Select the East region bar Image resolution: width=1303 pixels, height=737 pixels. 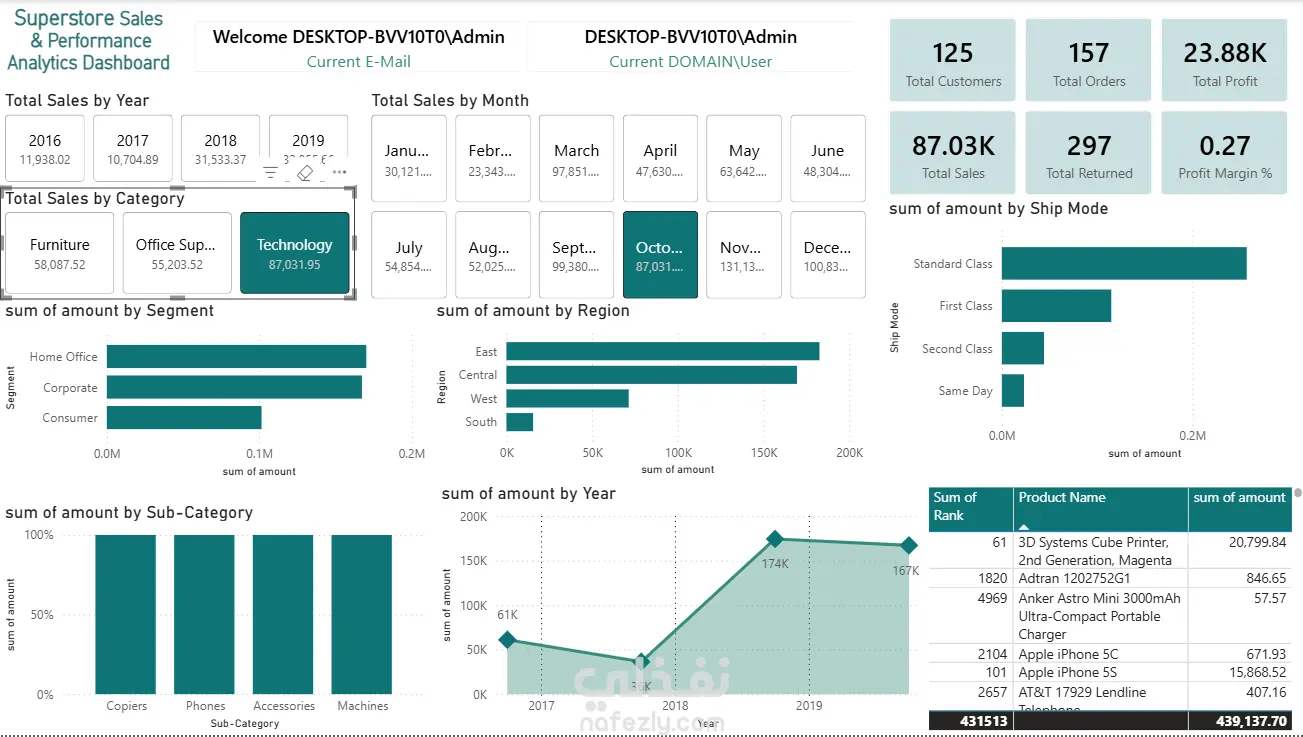click(662, 351)
